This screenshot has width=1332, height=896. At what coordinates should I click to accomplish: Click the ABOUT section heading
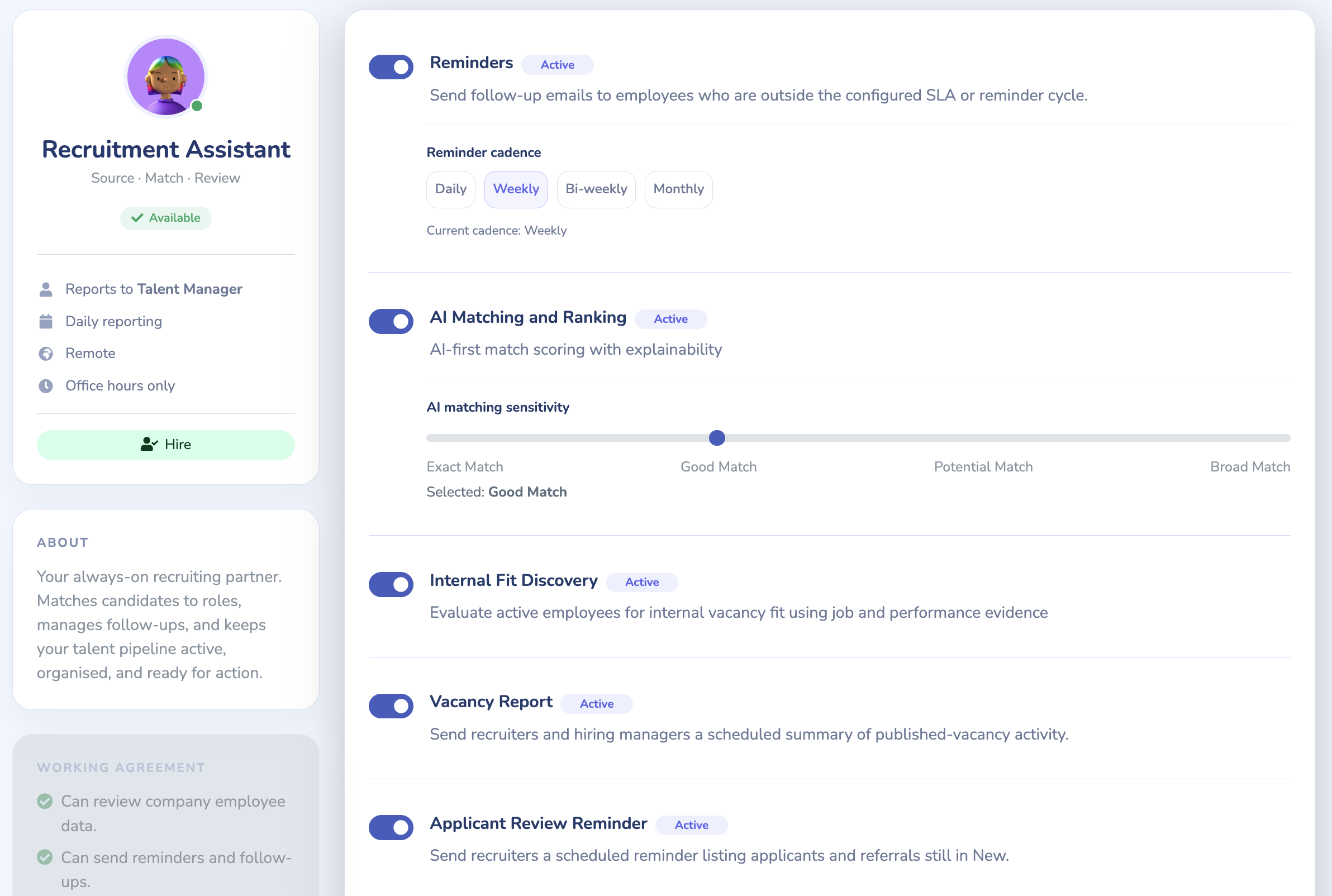tap(63, 542)
